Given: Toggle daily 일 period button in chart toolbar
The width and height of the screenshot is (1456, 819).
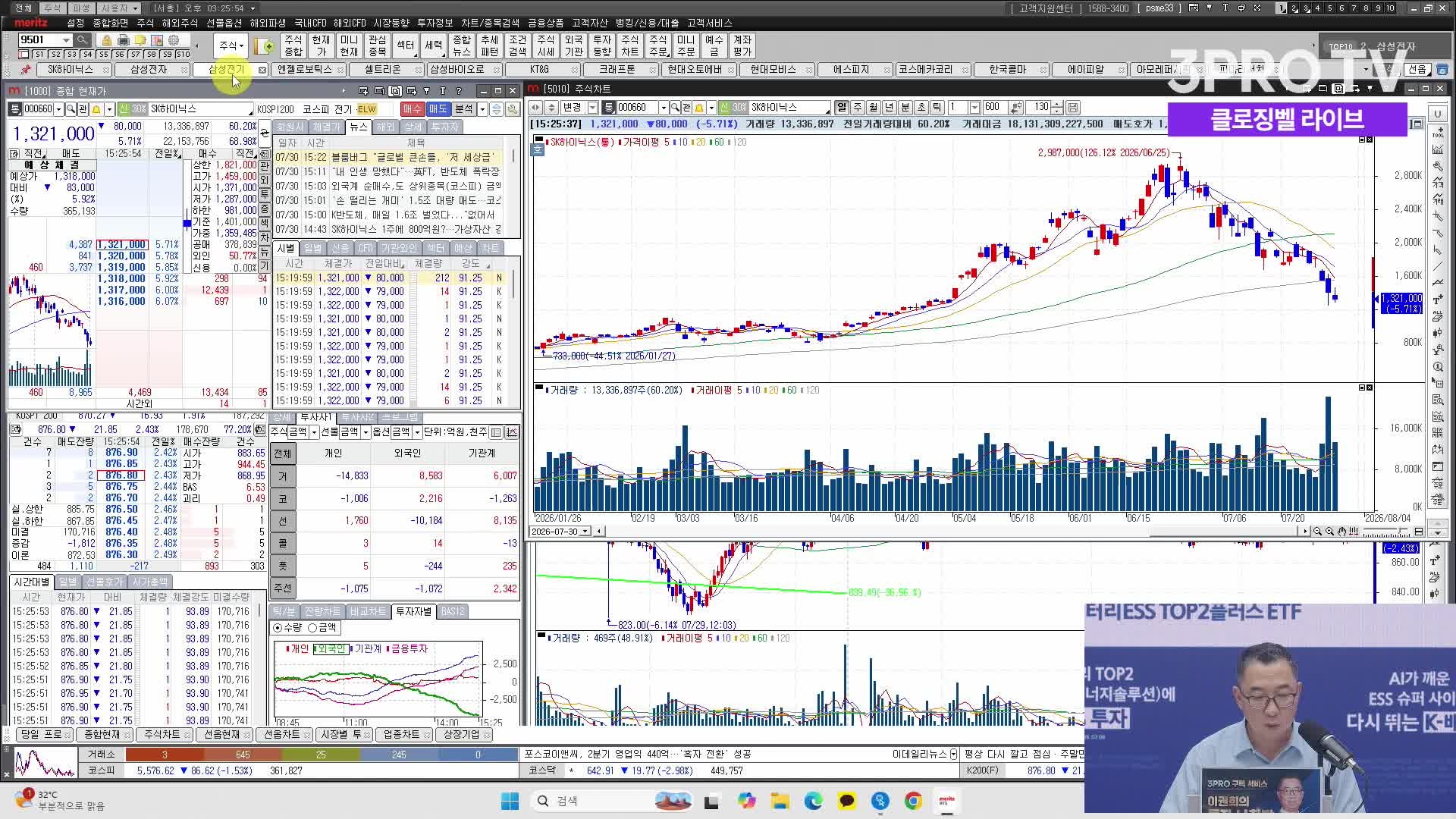Looking at the screenshot, I should (842, 108).
